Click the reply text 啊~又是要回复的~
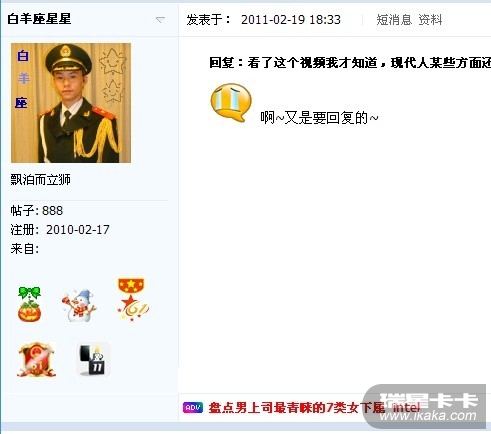The image size is (491, 434). tap(319, 118)
